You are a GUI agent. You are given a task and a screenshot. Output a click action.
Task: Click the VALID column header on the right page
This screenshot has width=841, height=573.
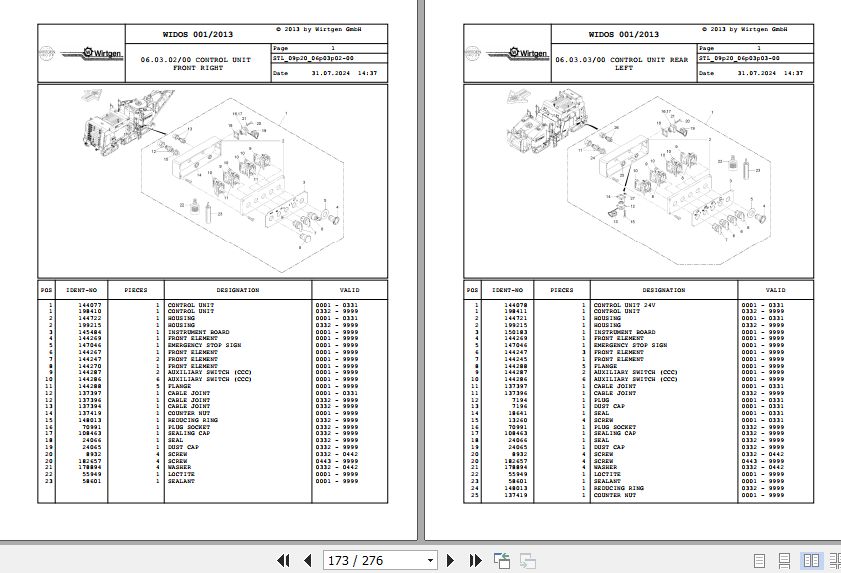pos(775,290)
